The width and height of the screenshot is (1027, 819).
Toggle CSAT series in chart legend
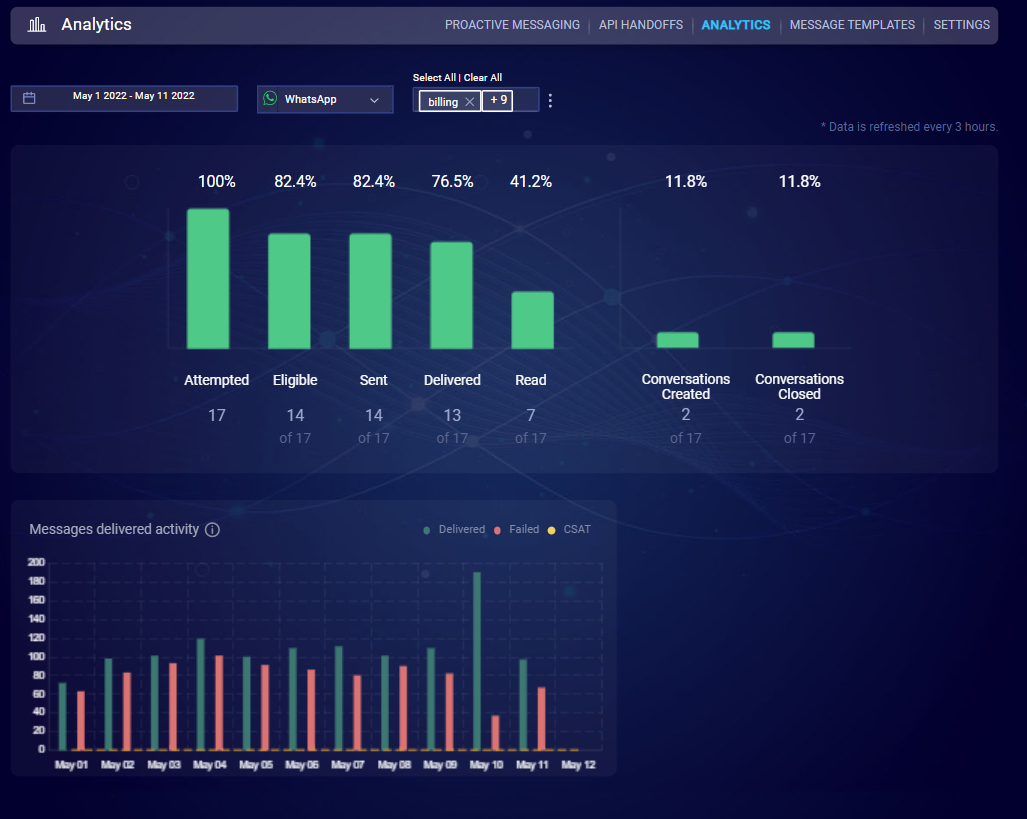coord(570,529)
